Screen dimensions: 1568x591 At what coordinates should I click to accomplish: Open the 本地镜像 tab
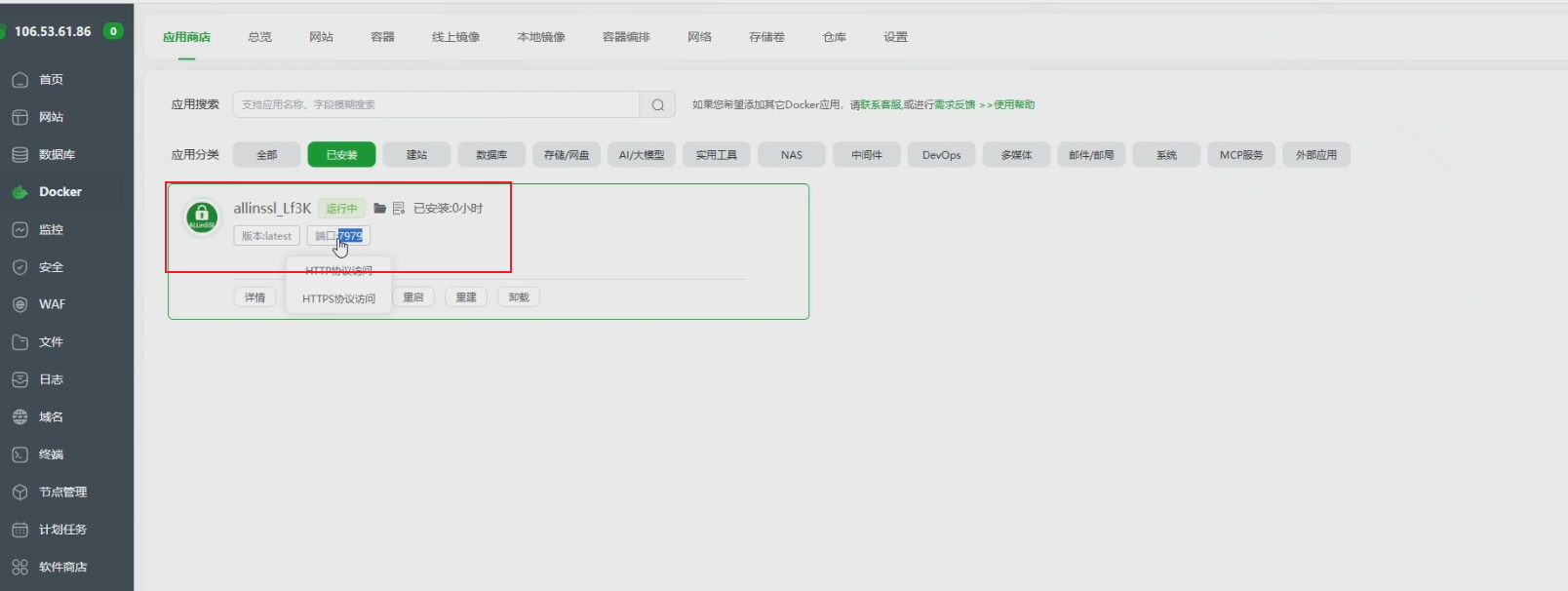[541, 37]
